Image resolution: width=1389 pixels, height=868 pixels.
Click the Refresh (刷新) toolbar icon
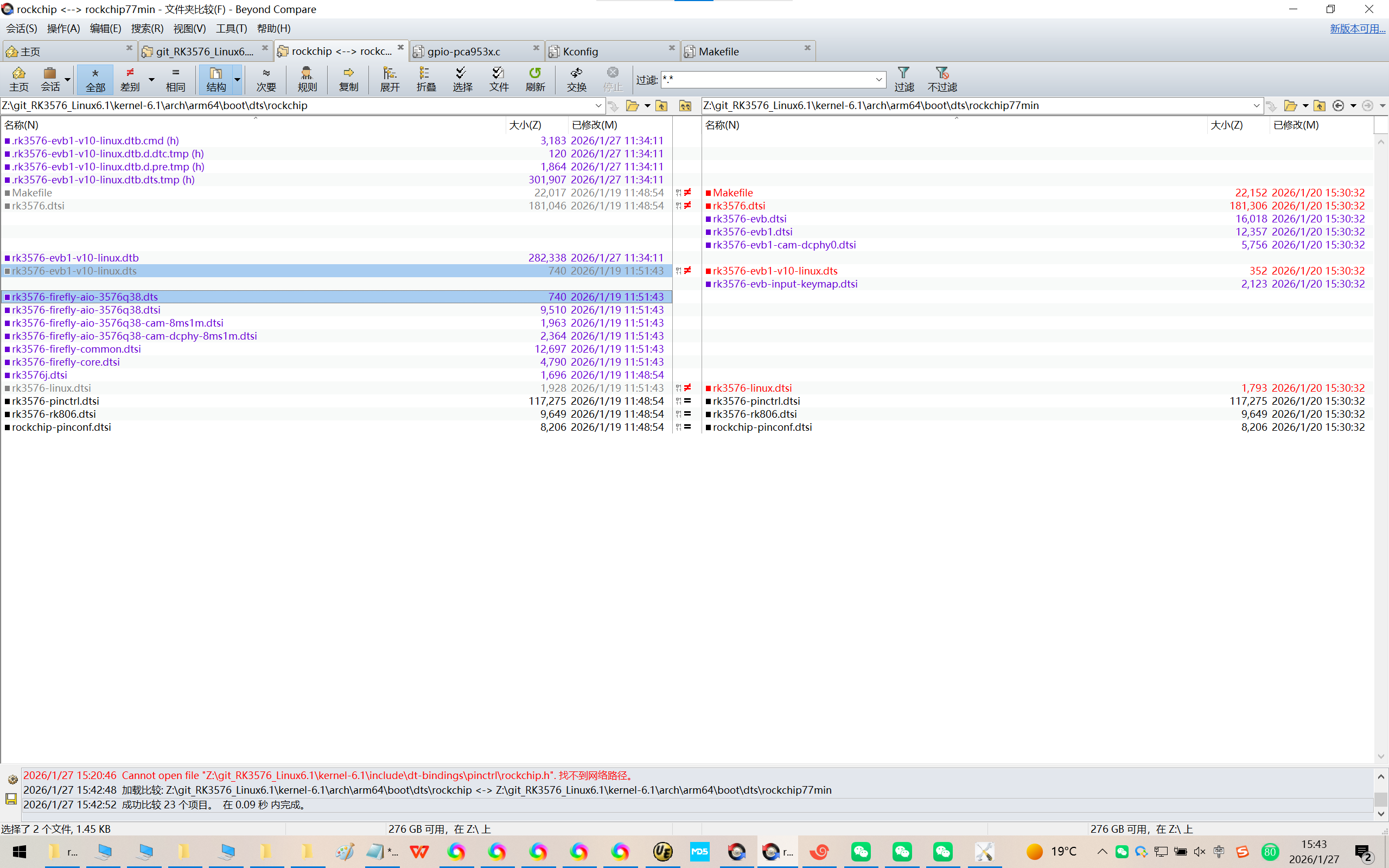(534, 79)
